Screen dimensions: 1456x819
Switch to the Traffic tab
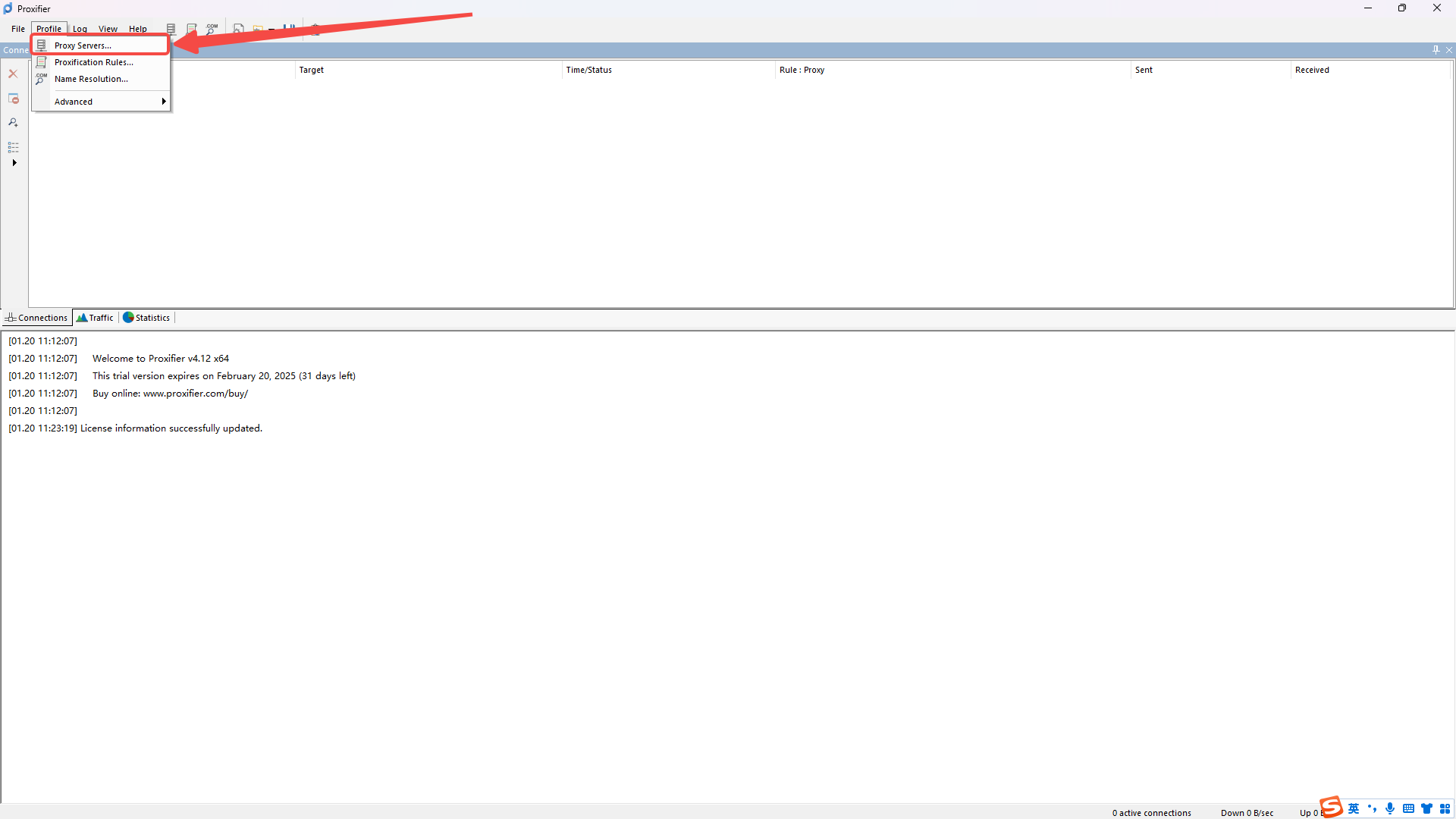click(95, 318)
